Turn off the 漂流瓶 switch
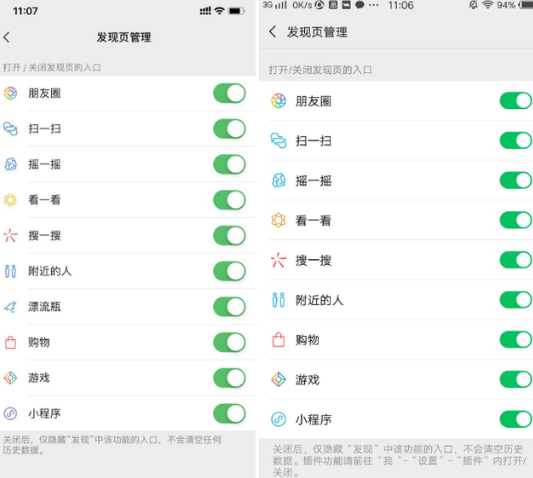Image resolution: width=533 pixels, height=478 pixels. coord(229,307)
